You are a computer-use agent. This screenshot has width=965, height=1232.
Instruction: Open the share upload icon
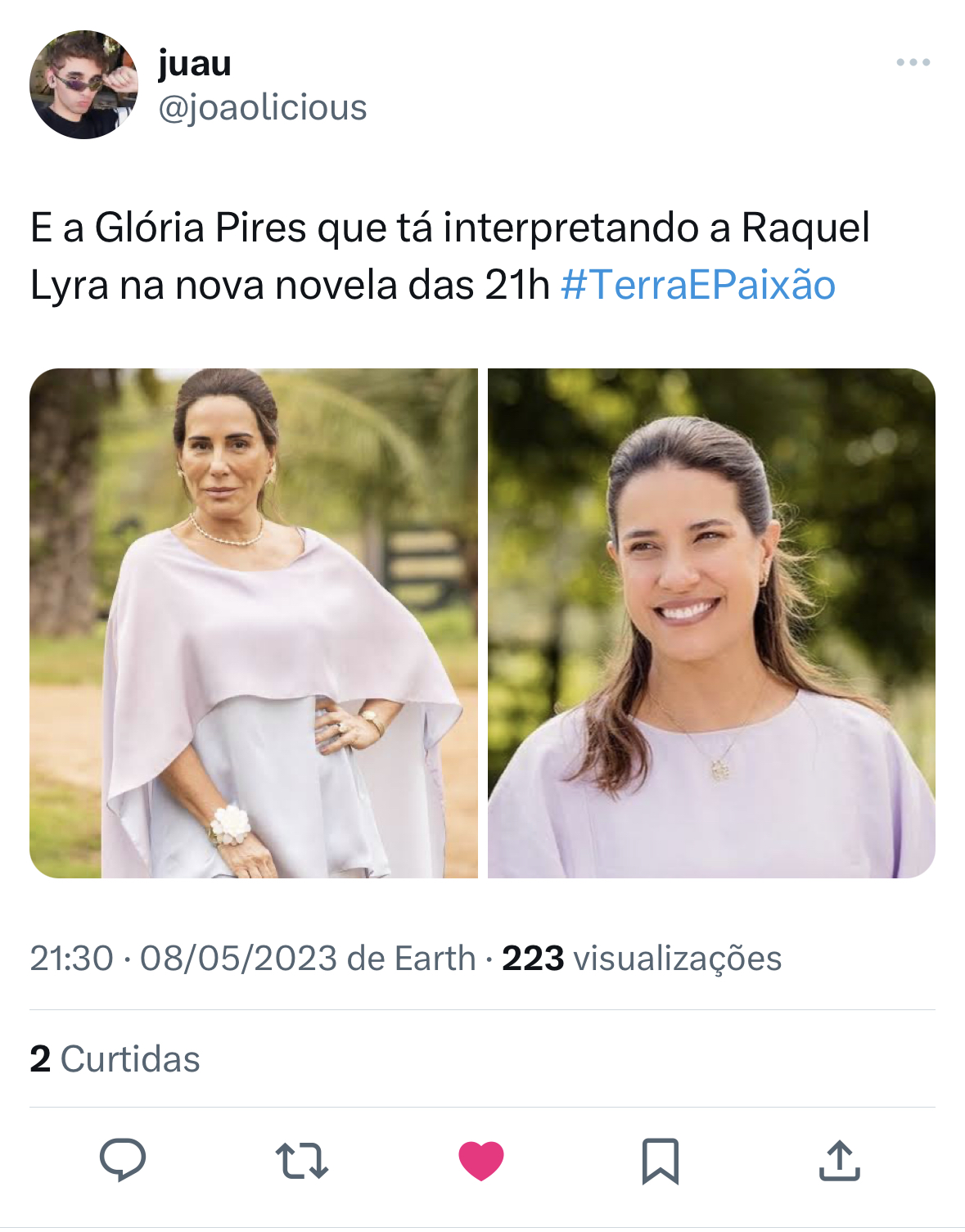(840, 1160)
